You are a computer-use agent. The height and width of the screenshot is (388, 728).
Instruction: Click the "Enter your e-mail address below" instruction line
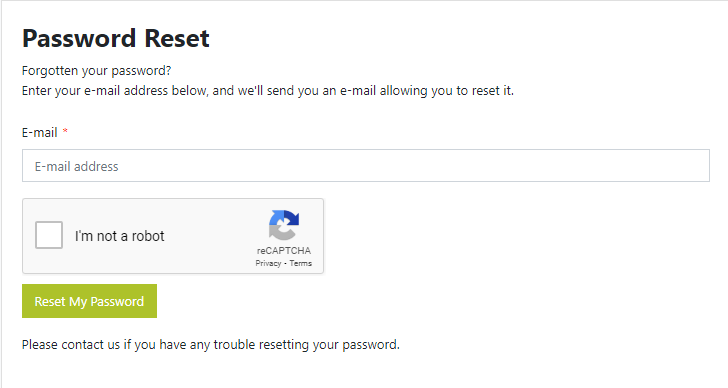point(268,91)
